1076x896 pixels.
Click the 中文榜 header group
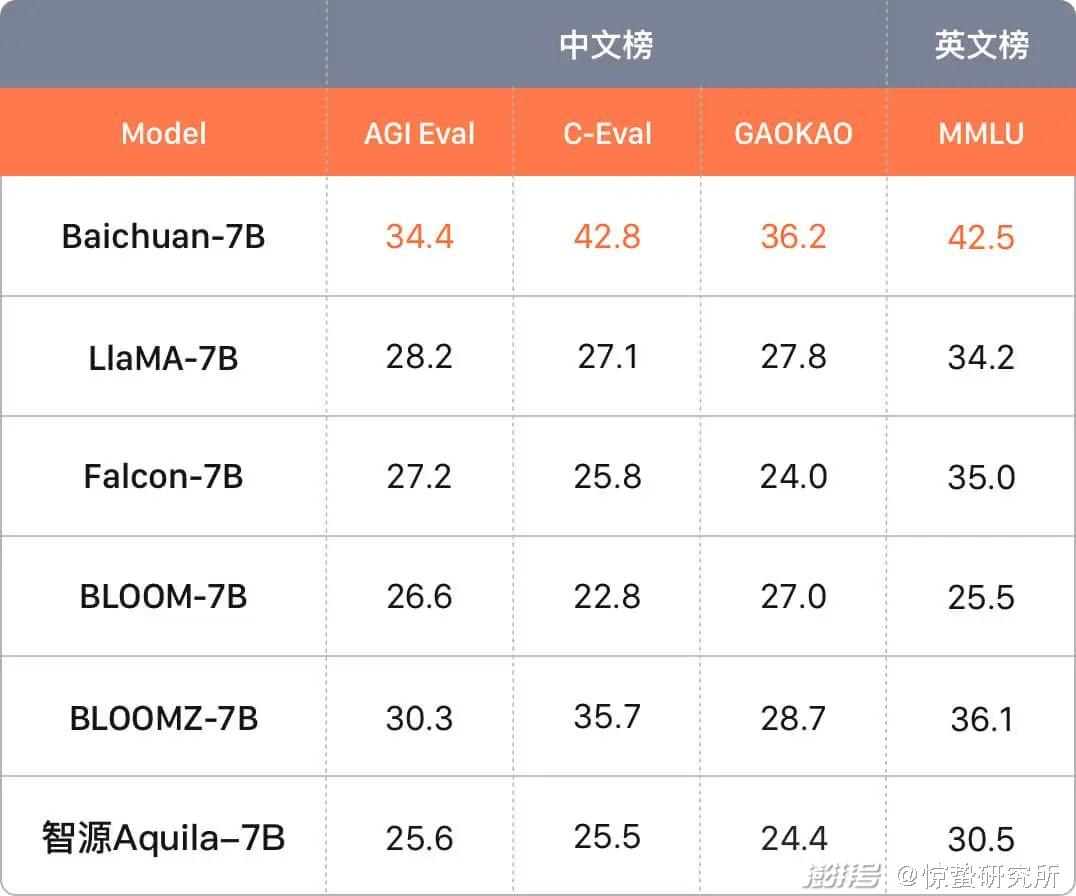click(x=606, y=45)
